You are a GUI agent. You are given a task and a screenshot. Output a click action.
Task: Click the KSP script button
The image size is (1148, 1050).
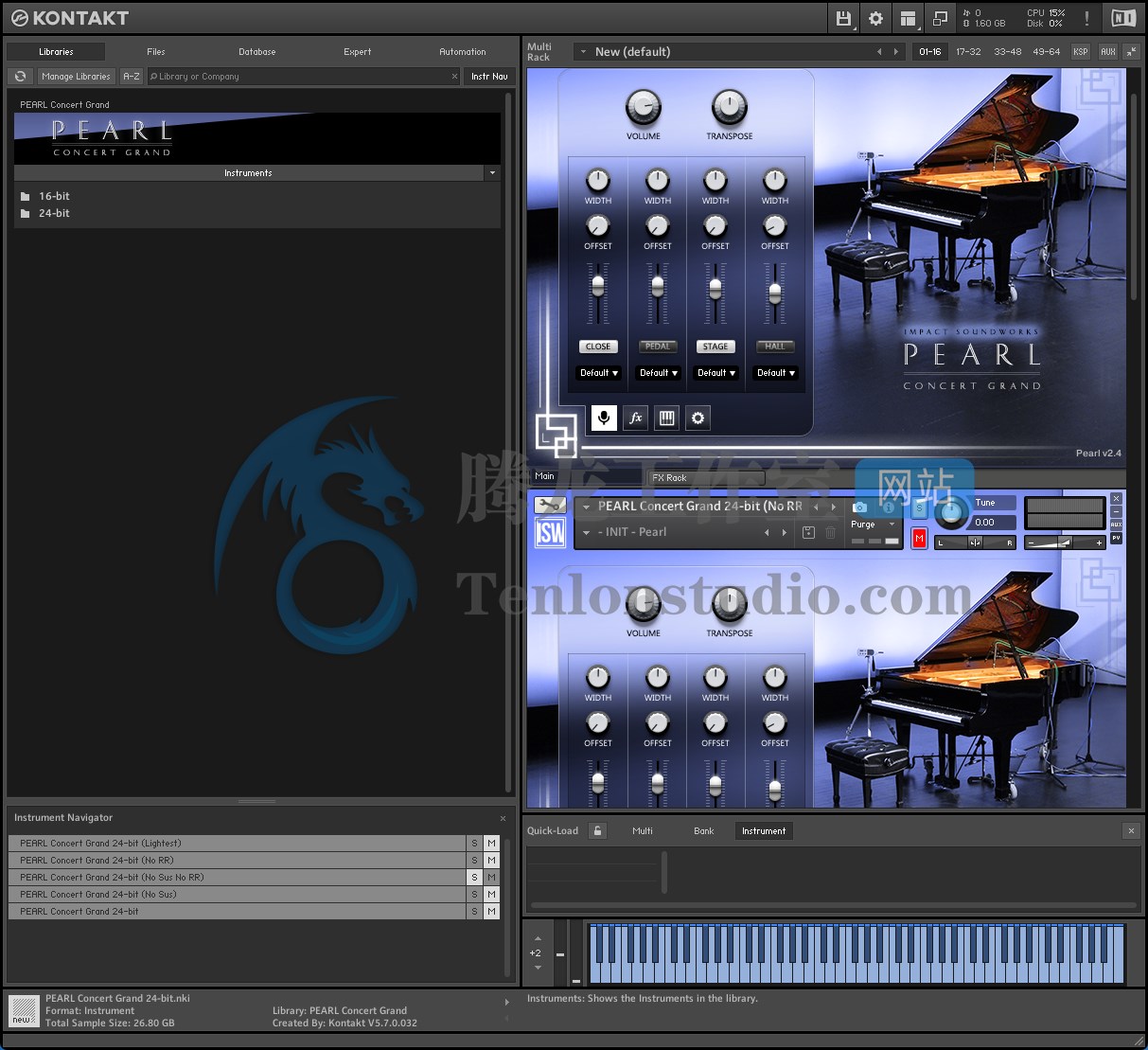[x=1080, y=52]
